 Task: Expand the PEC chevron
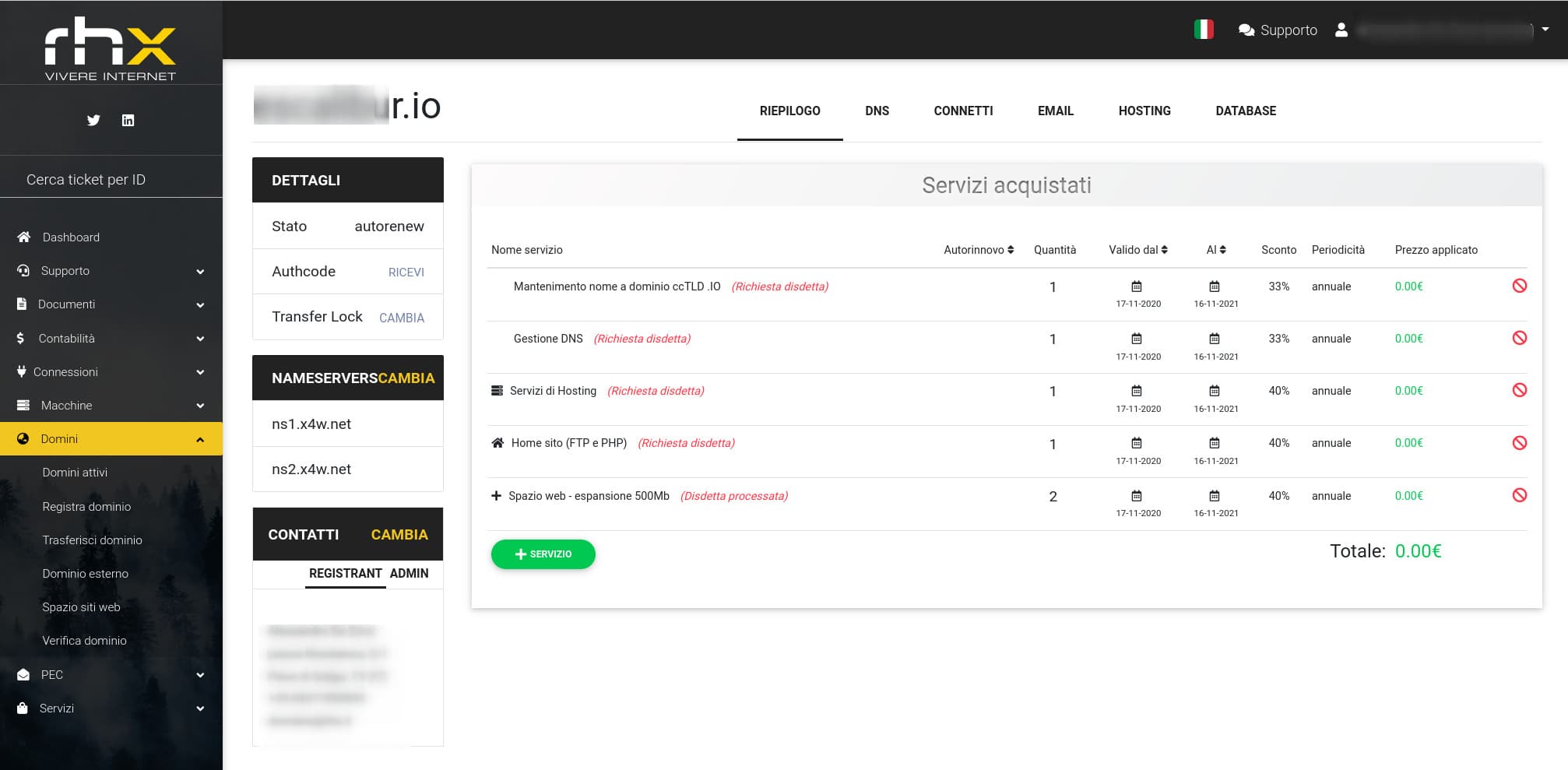click(x=200, y=675)
